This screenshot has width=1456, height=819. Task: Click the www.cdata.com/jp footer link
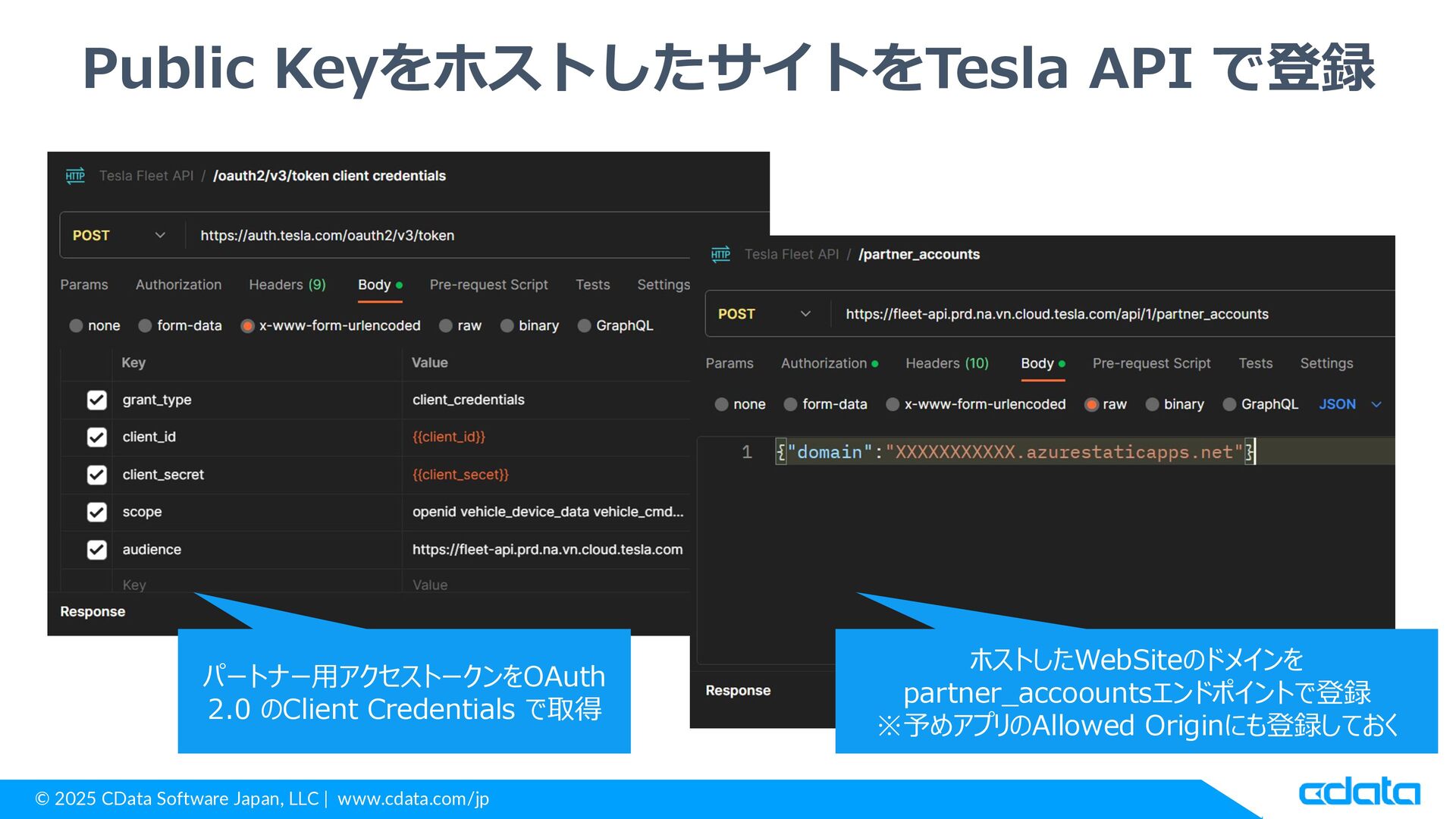click(413, 799)
